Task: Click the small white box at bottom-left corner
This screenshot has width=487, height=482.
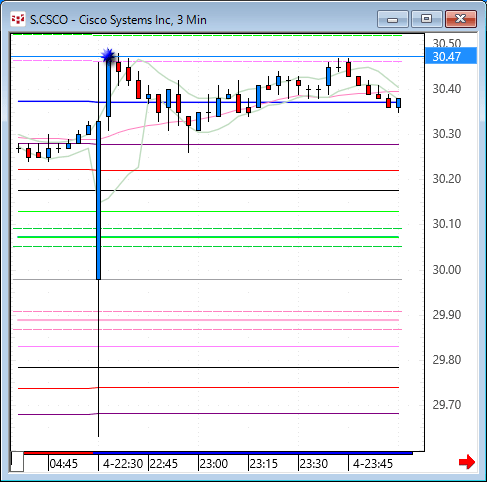Action: (17, 461)
